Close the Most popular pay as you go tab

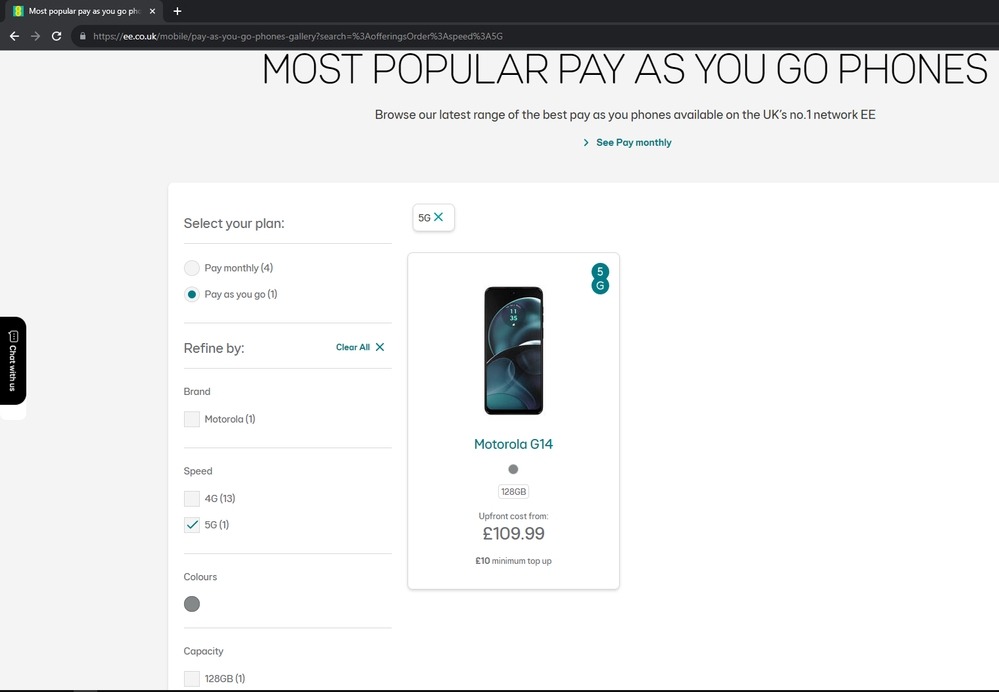point(152,11)
